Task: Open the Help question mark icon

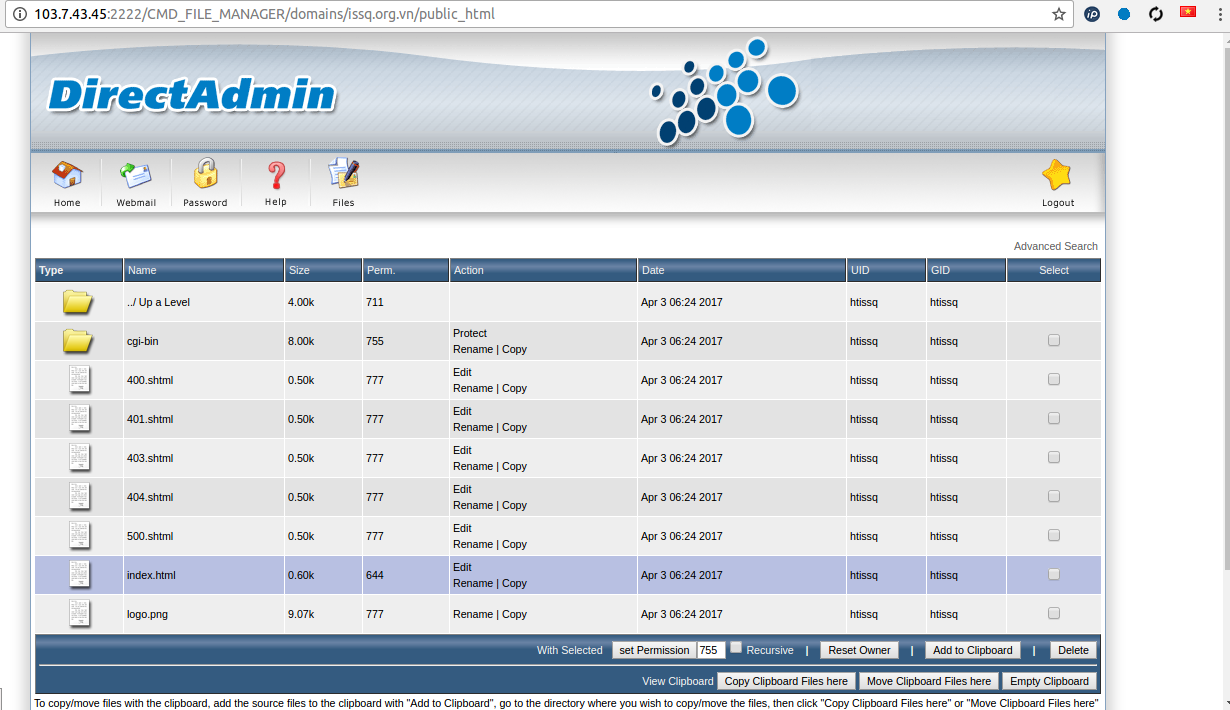Action: click(x=276, y=176)
